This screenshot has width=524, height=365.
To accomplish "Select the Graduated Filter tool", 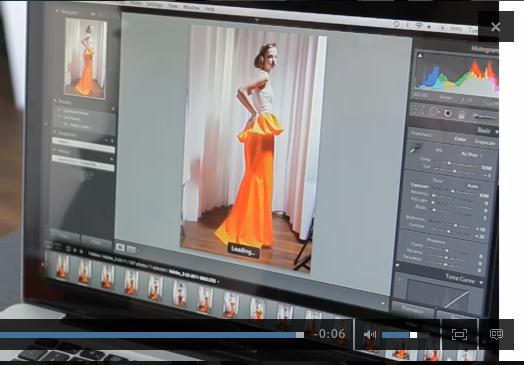I will coord(462,115).
